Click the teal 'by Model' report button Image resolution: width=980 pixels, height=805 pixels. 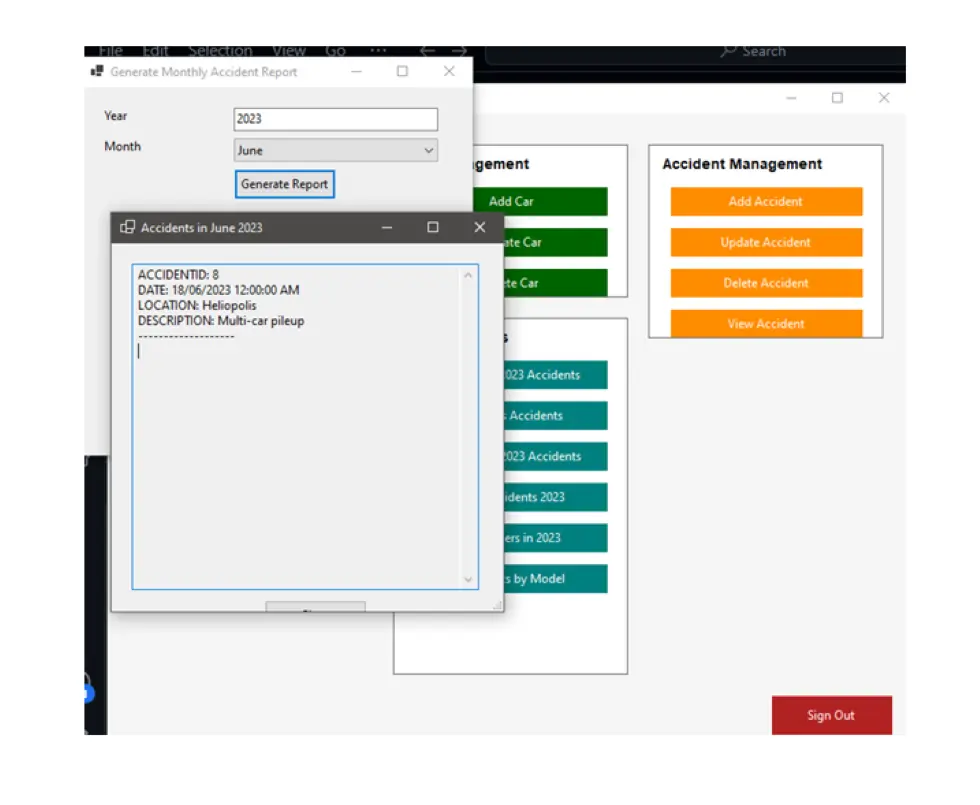(555, 579)
